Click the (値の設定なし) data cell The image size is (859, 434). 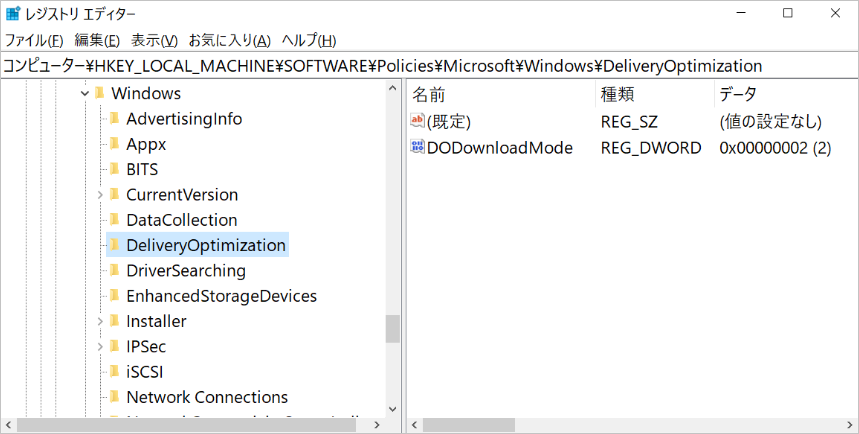pyautogui.click(x=771, y=122)
